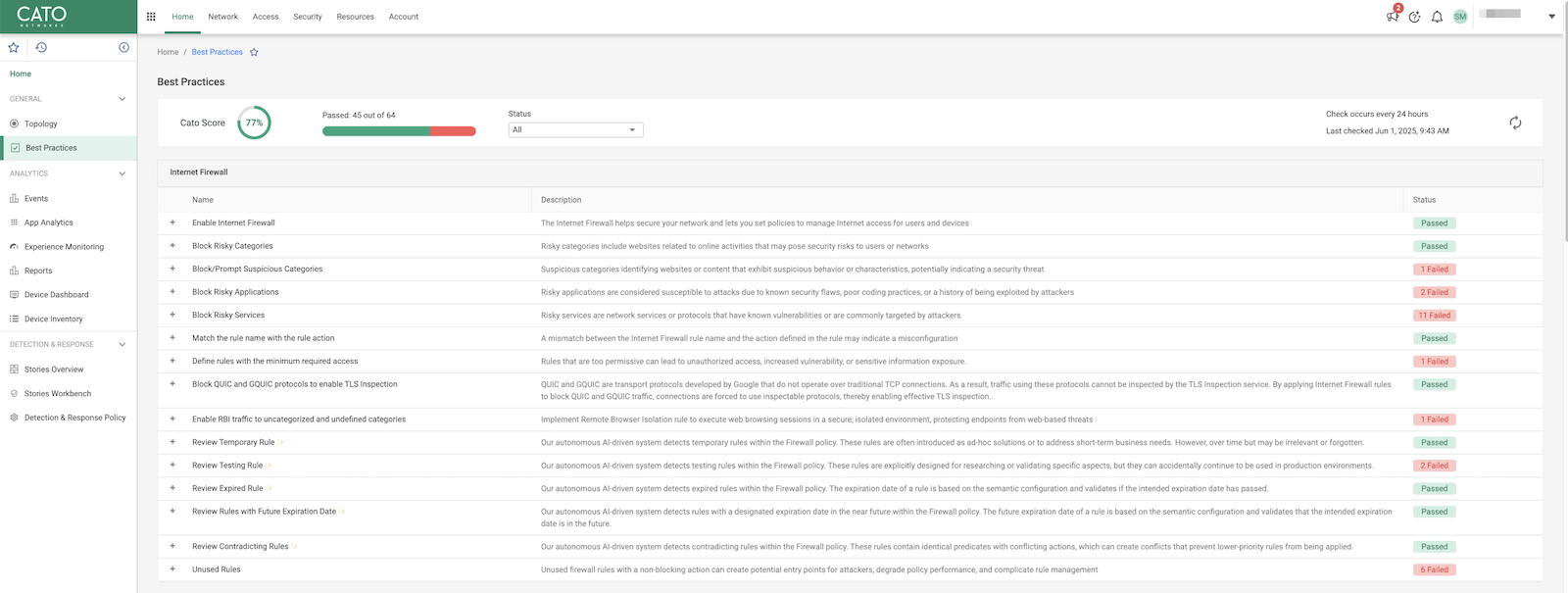Click the CATO Networks logo

pyautogui.click(x=41, y=16)
